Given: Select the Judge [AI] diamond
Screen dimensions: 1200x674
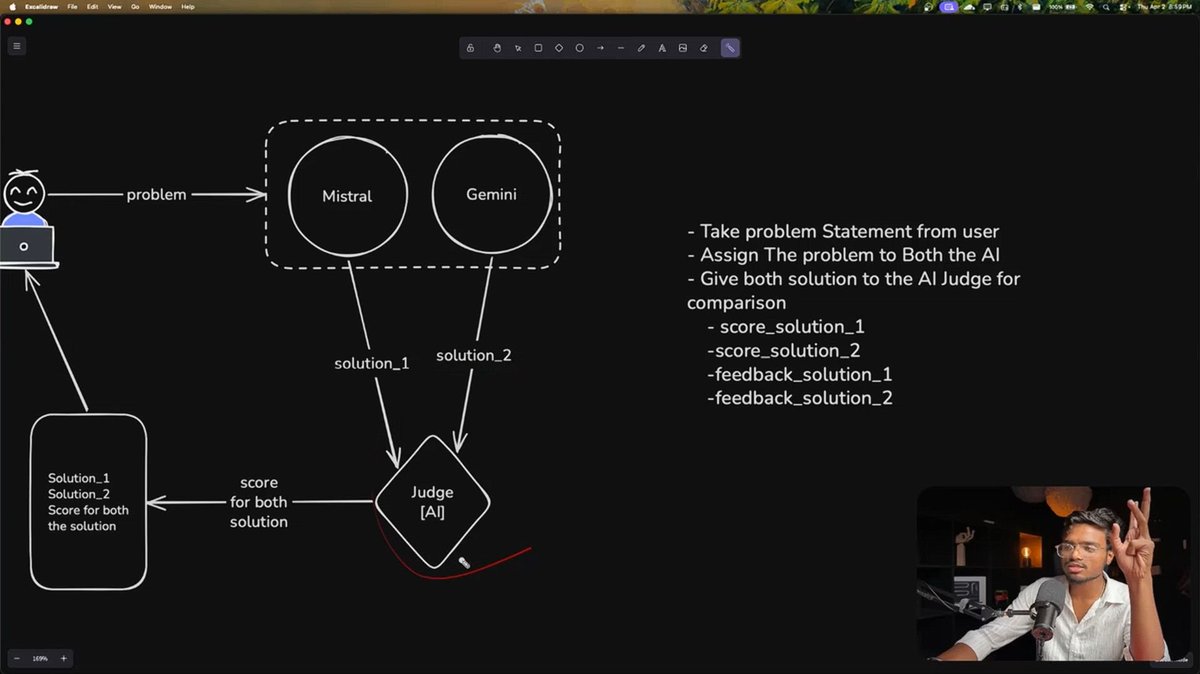Looking at the screenshot, I should coord(432,502).
